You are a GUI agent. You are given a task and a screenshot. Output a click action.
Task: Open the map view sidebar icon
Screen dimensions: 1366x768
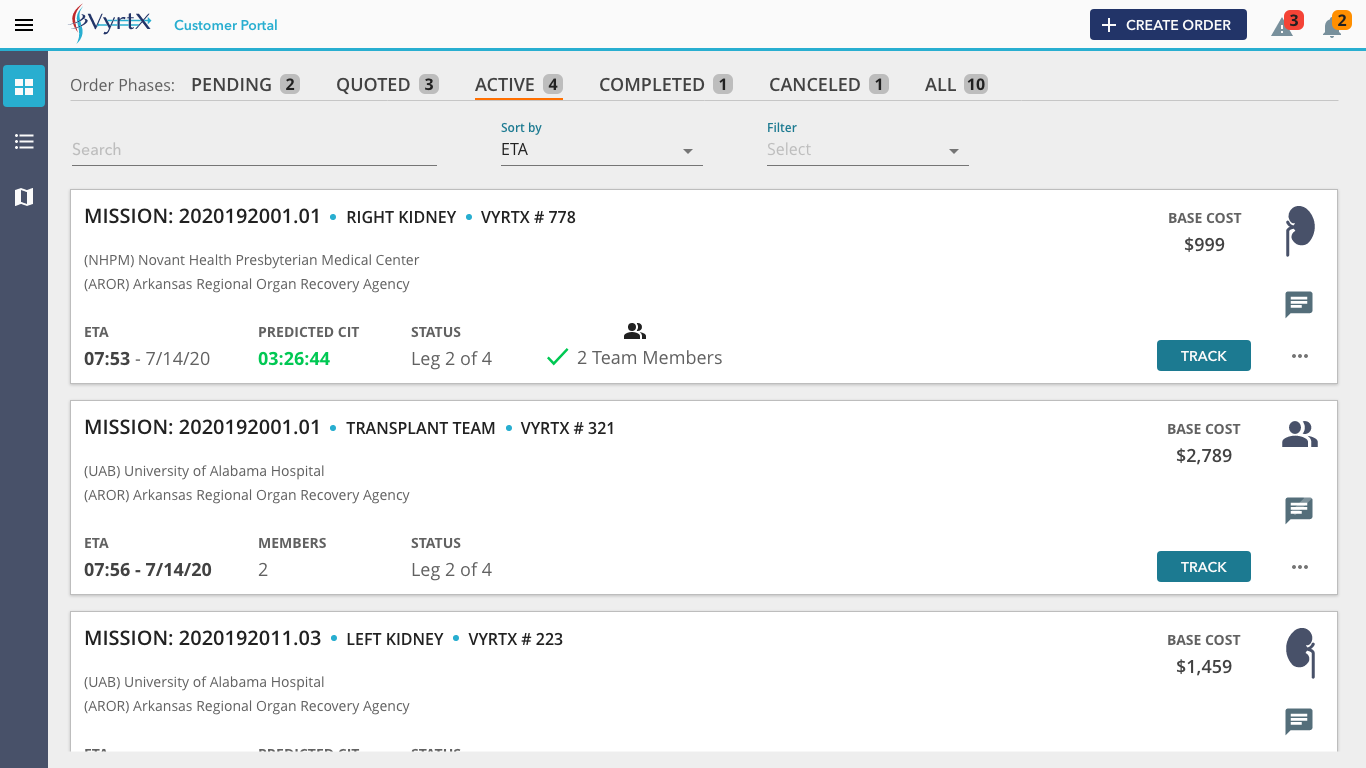pos(24,197)
